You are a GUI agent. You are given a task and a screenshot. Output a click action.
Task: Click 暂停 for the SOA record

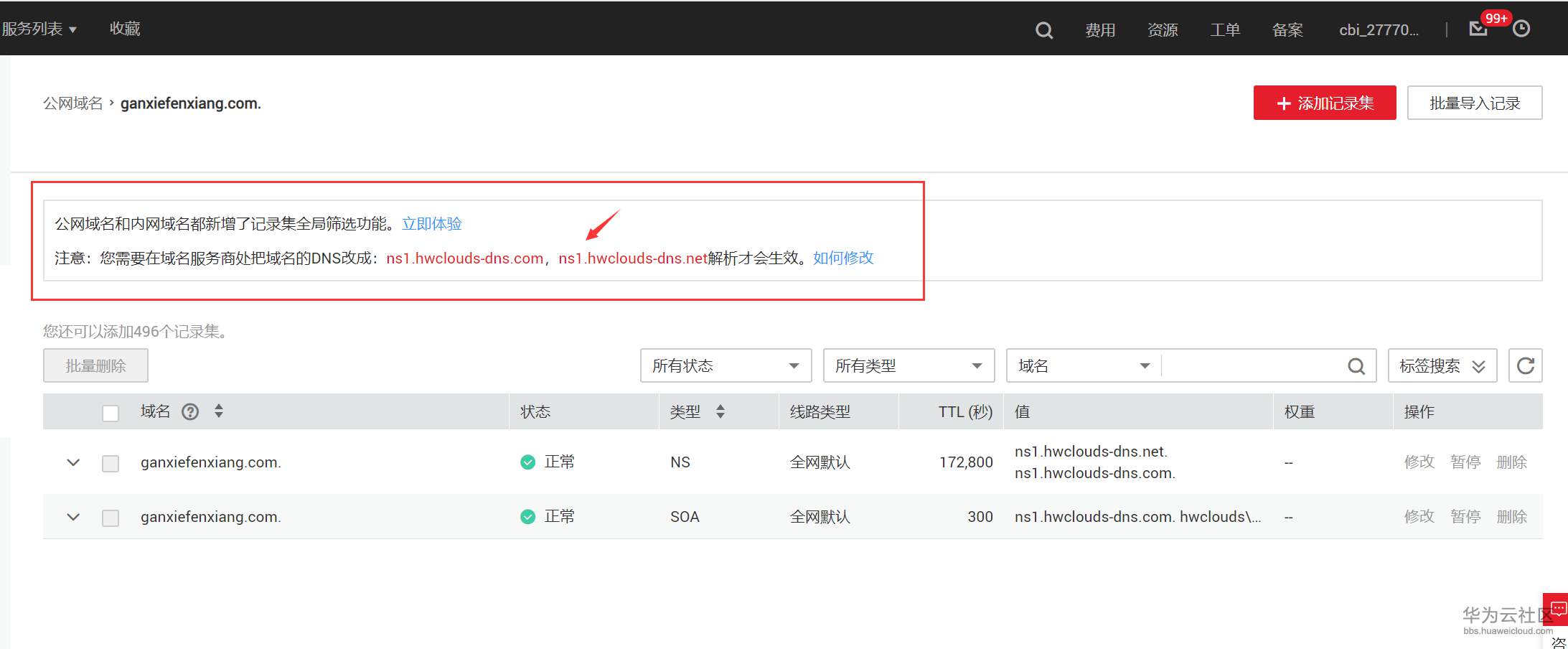point(1465,517)
